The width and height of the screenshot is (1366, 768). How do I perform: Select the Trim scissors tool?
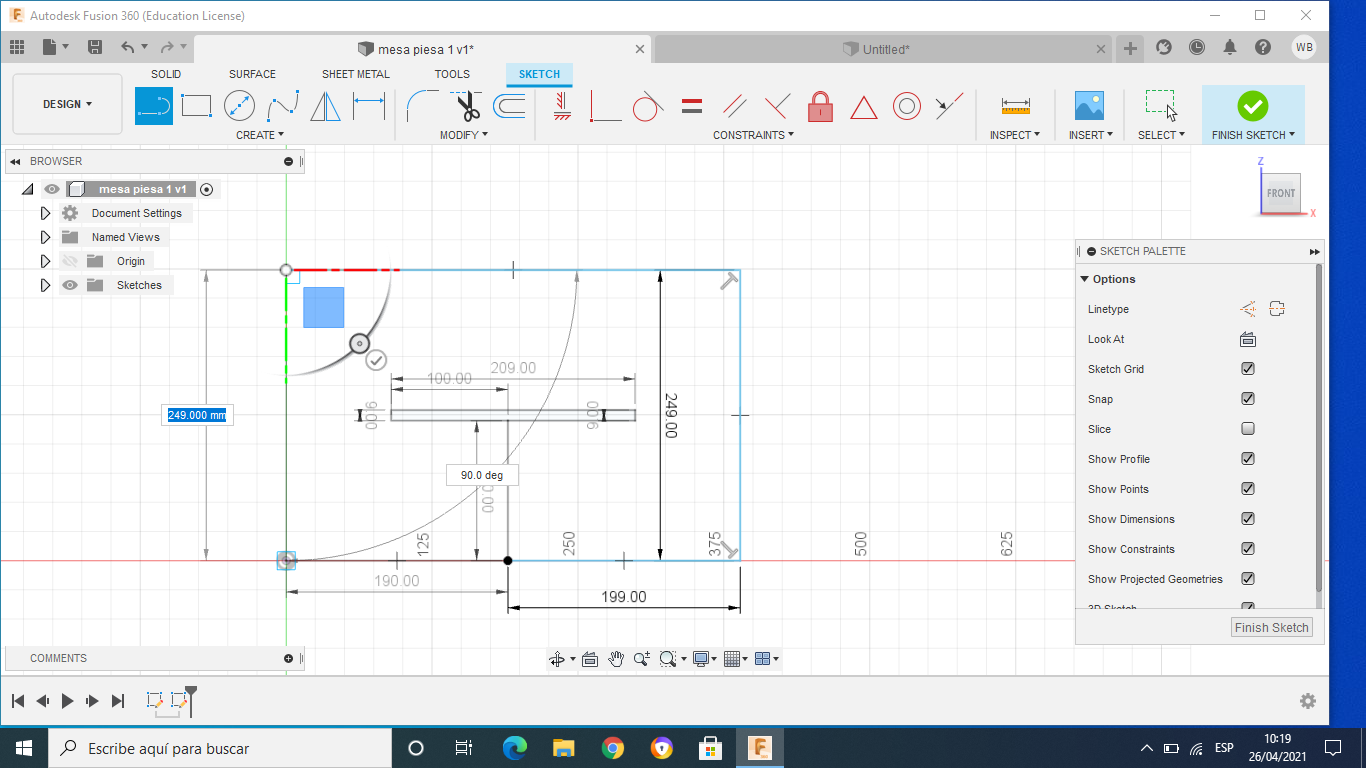tap(467, 105)
